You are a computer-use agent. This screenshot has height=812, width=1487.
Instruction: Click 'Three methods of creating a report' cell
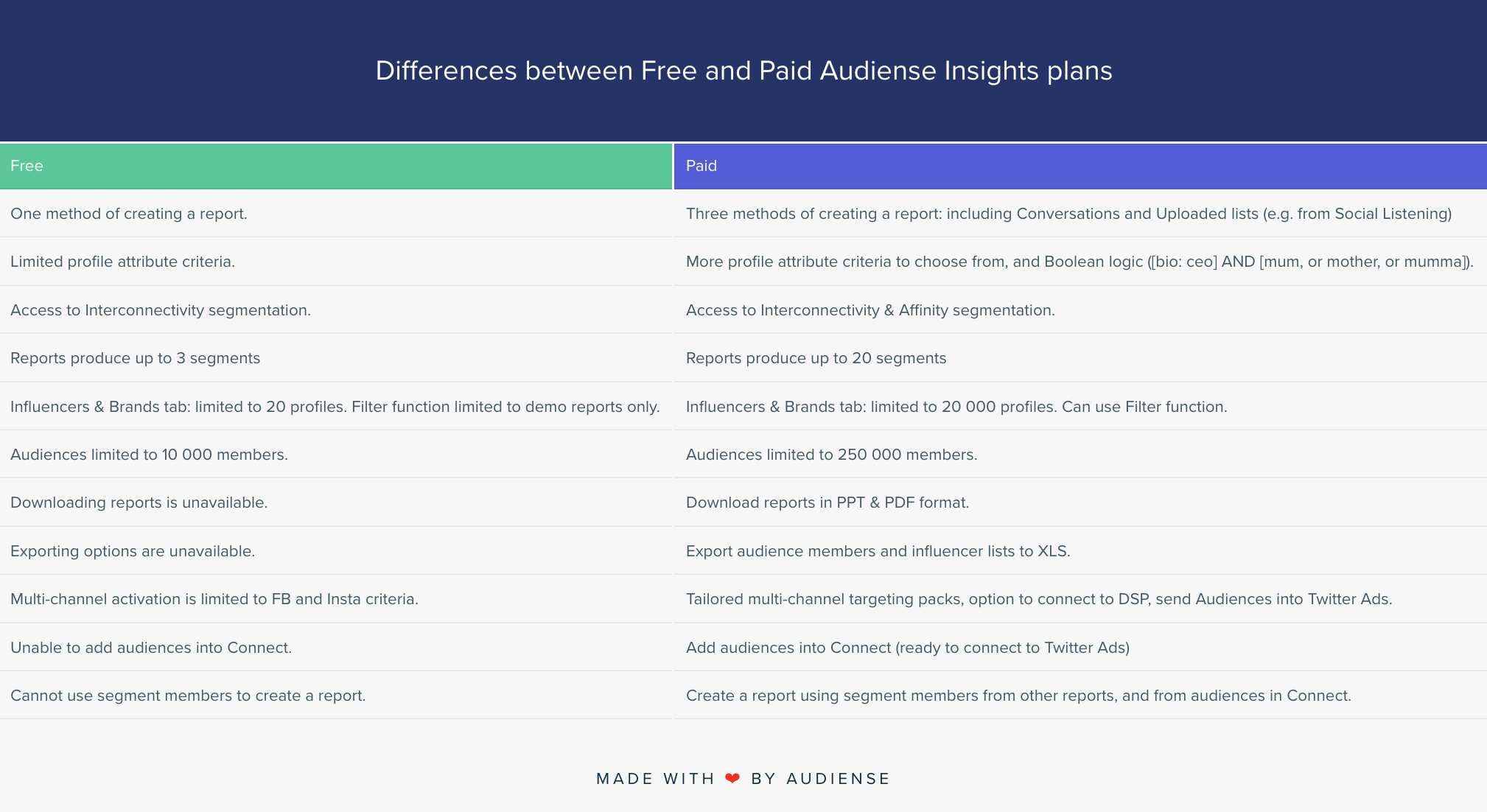point(1080,214)
